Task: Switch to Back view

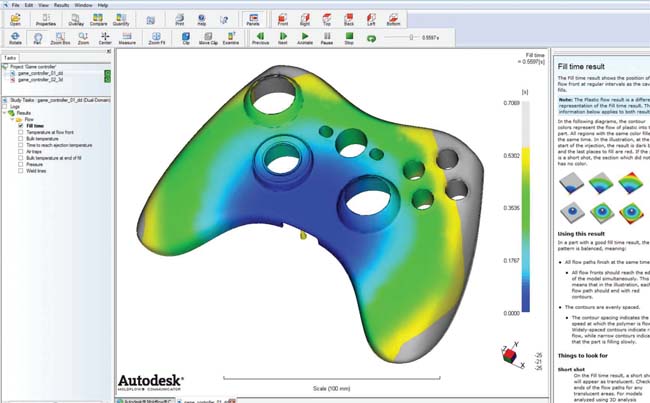Action: click(x=349, y=19)
